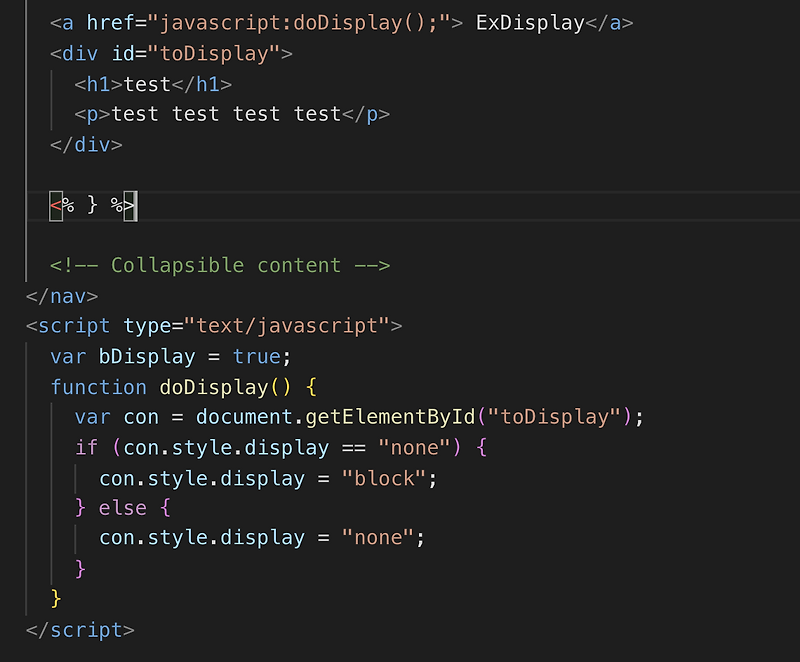
Task: Click the paragraph 'test test test test' text
Action: [x=225, y=113]
